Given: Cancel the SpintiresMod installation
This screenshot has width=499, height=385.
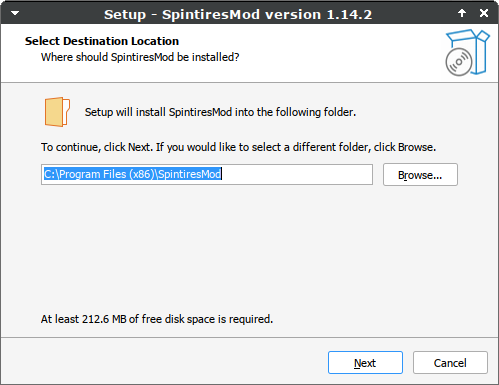Looking at the screenshot, I should coord(450,362).
